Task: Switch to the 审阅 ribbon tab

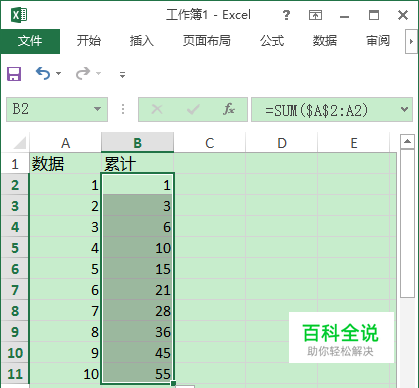Action: click(x=378, y=41)
